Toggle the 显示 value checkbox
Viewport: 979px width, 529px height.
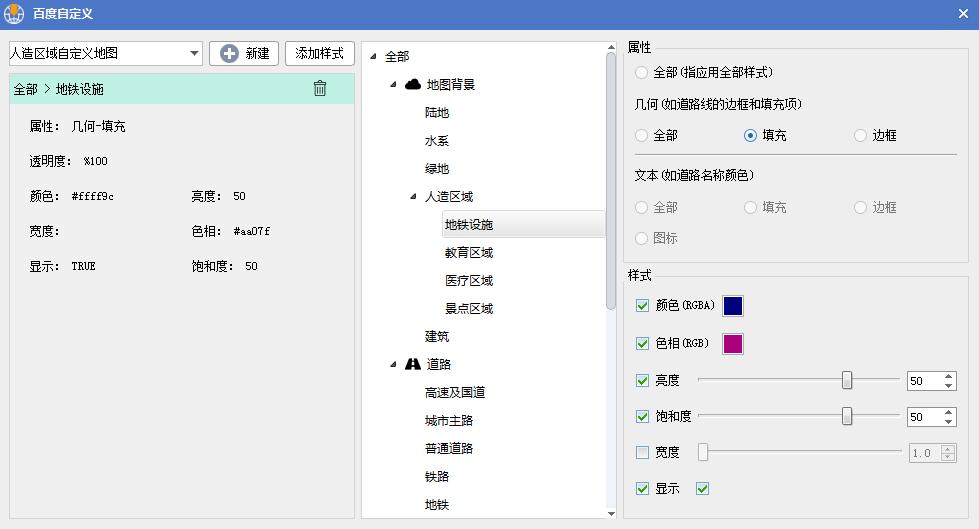[x=702, y=488]
